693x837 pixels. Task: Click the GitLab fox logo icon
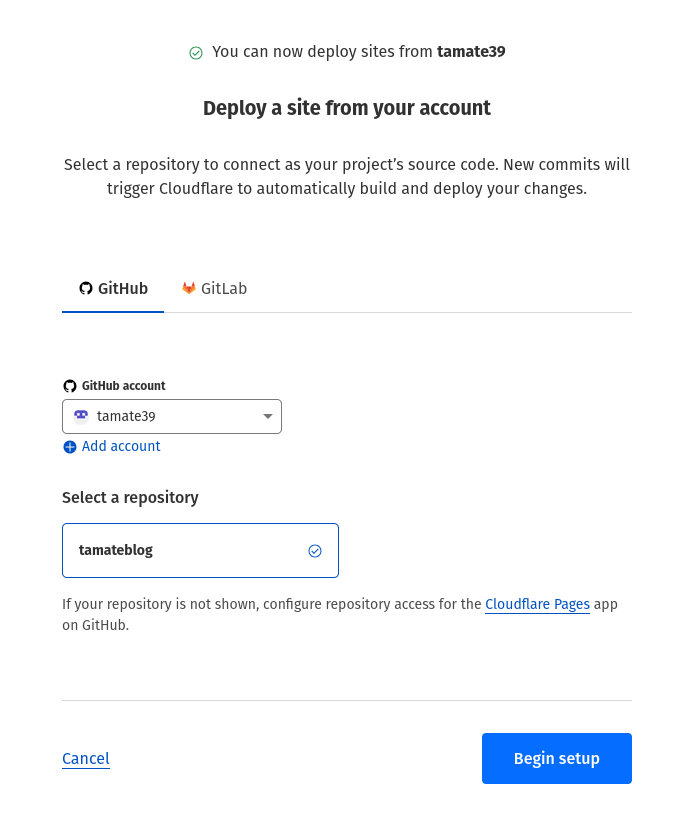click(x=189, y=289)
